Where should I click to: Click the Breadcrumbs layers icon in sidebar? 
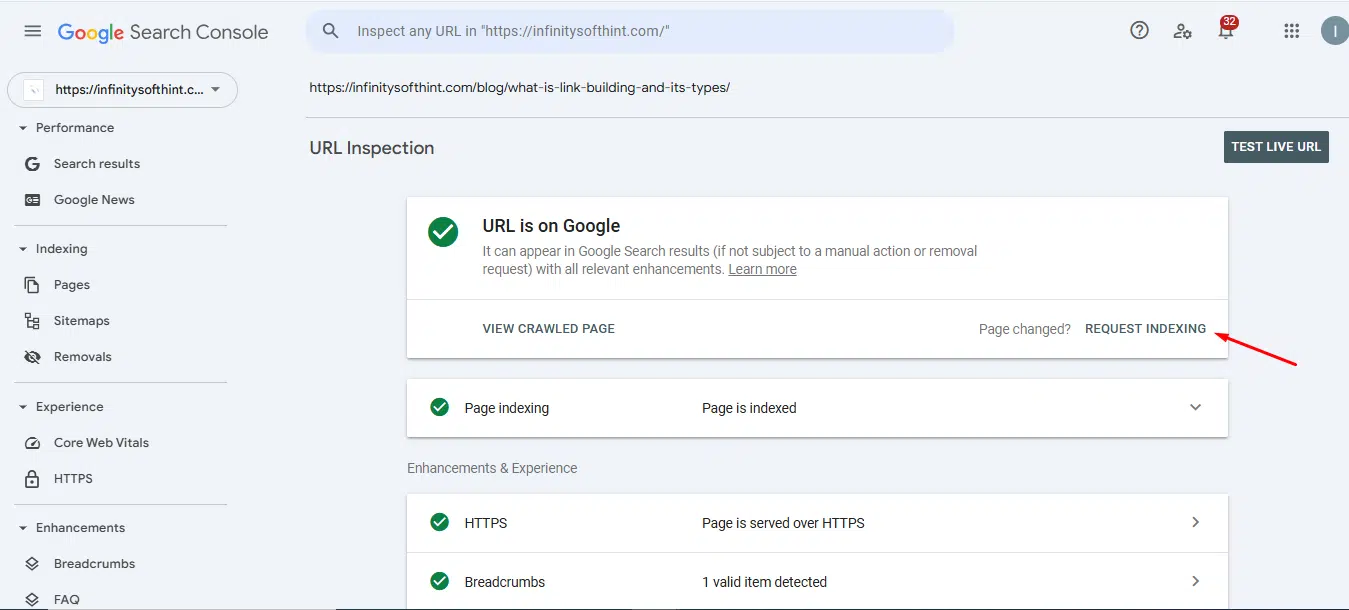click(33, 564)
